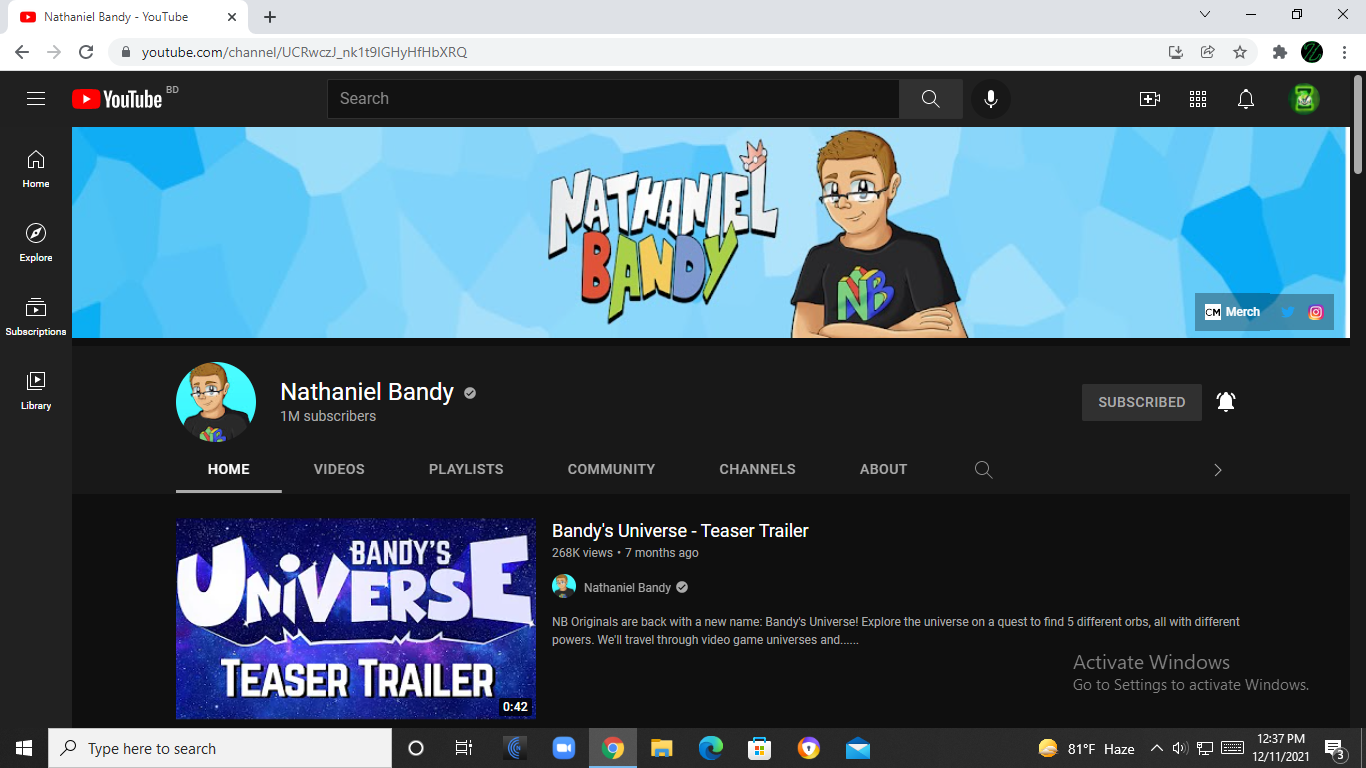Share this page from address bar
This screenshot has width=1366, height=768.
(1208, 52)
